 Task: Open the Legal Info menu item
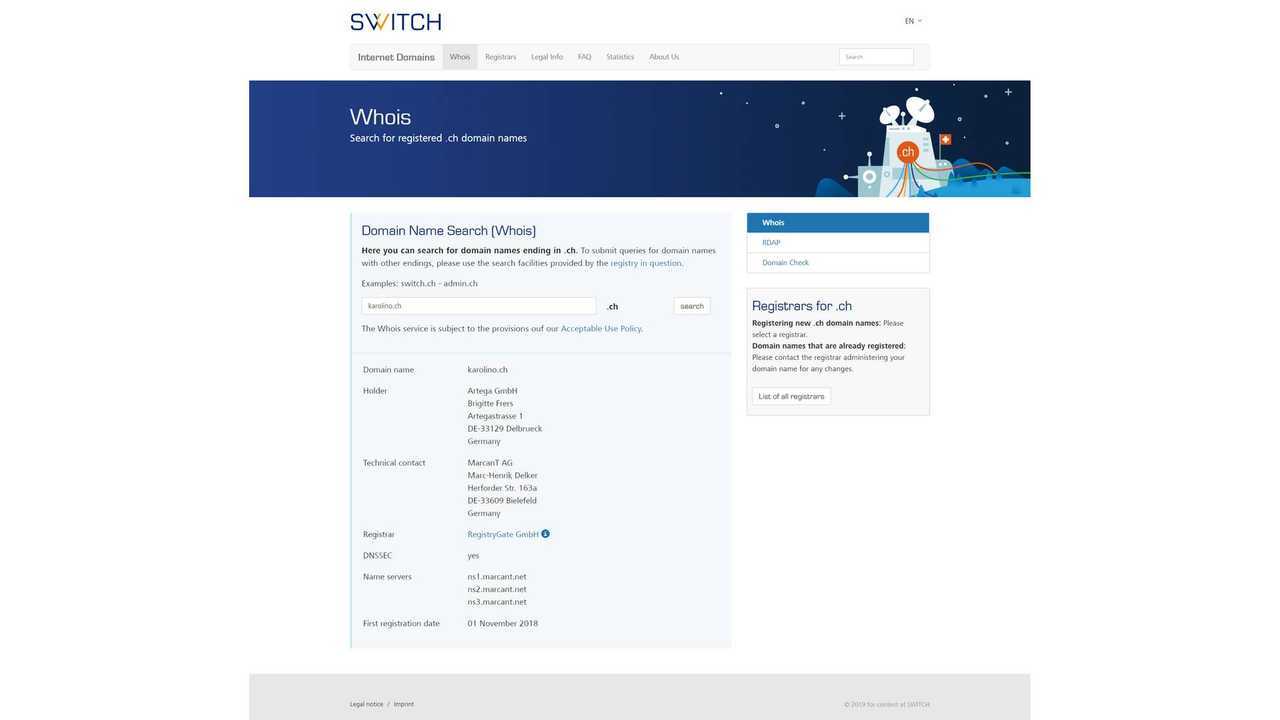point(547,57)
